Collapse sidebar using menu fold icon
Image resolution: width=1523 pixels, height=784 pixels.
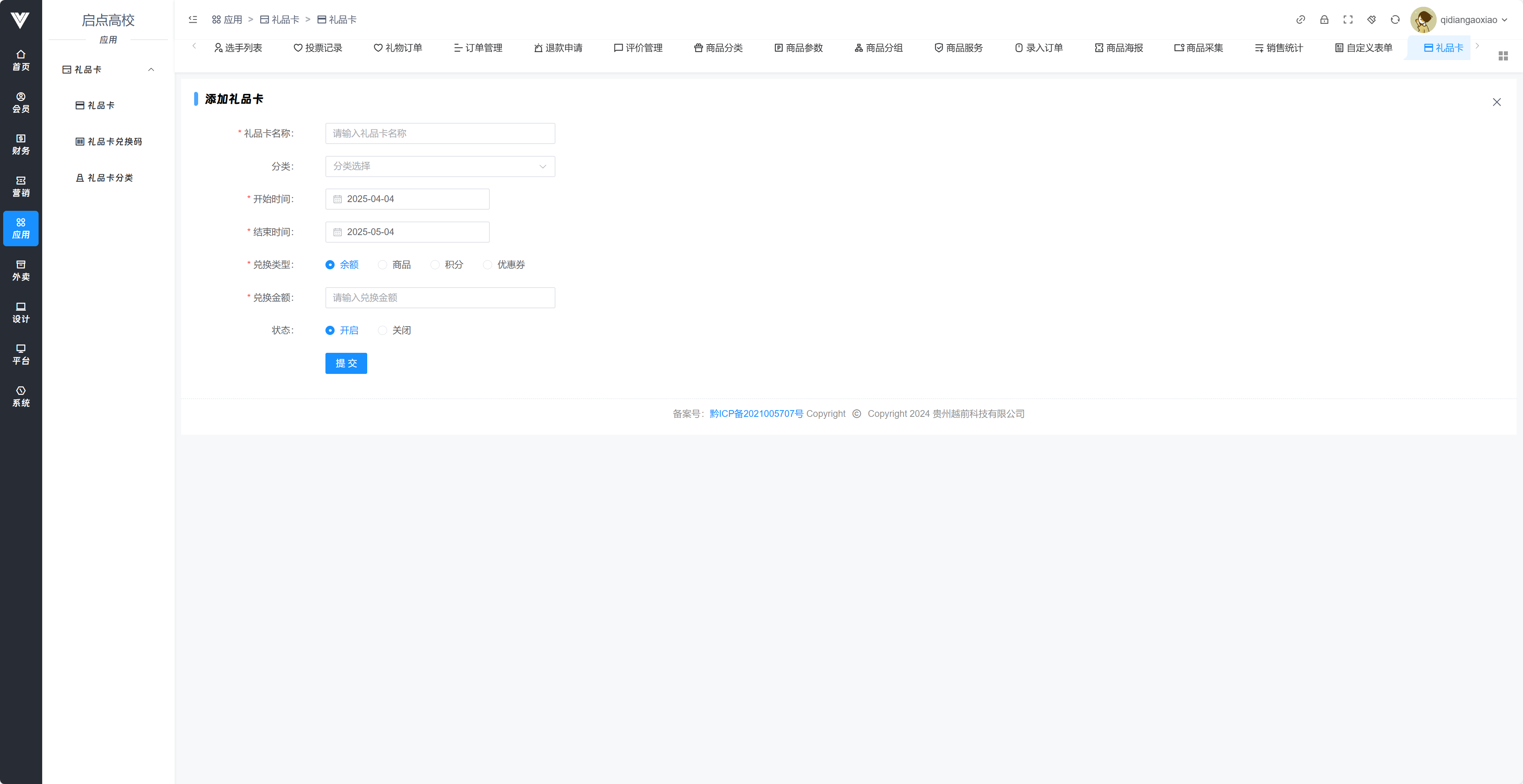193,19
